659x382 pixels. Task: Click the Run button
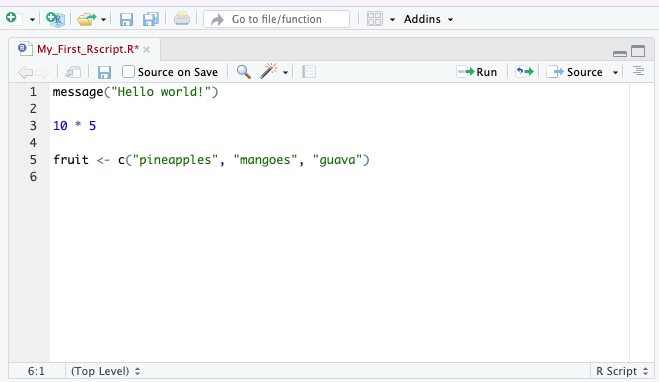pyautogui.click(x=477, y=72)
